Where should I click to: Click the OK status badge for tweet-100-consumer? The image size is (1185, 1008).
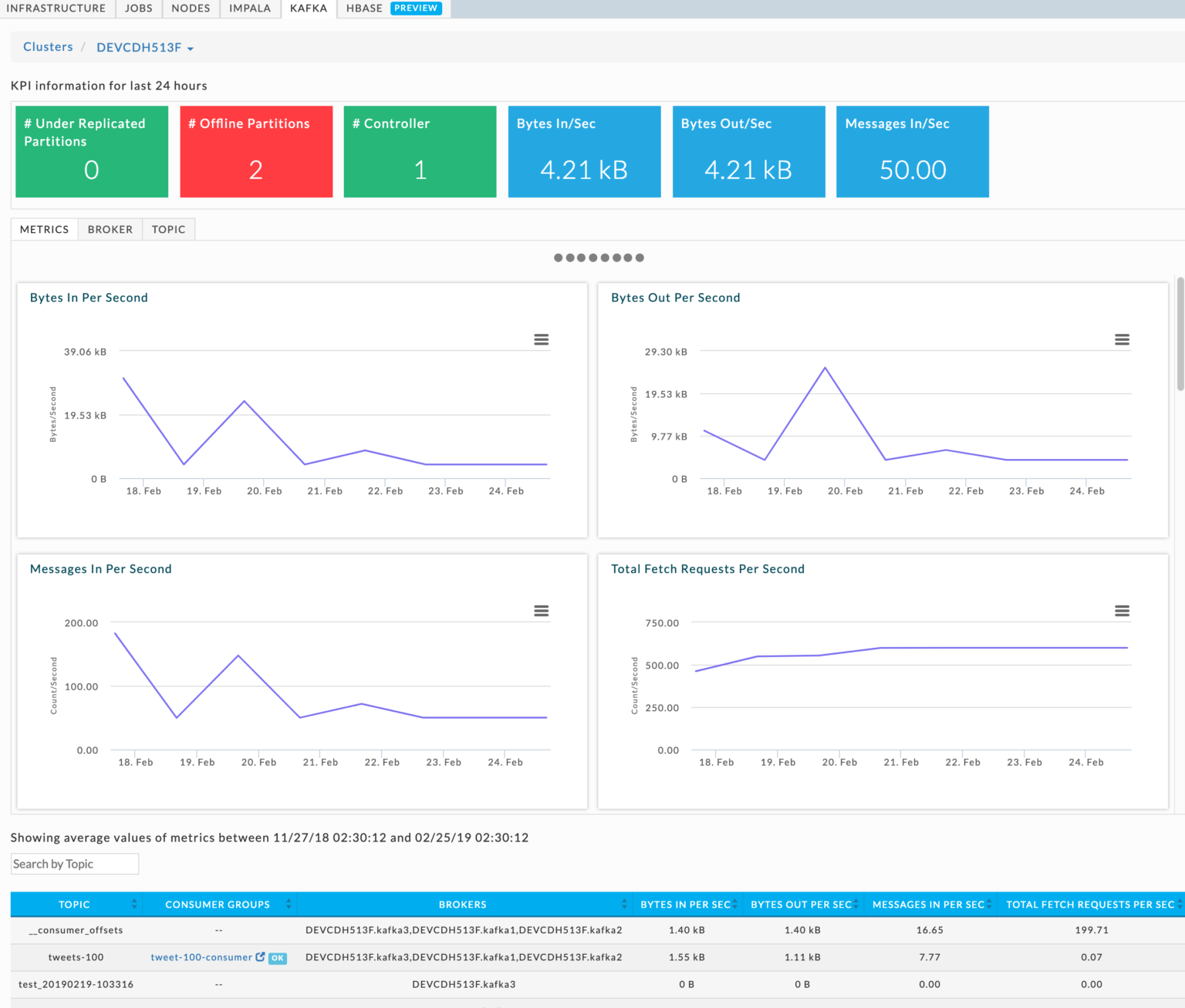pyautogui.click(x=277, y=958)
